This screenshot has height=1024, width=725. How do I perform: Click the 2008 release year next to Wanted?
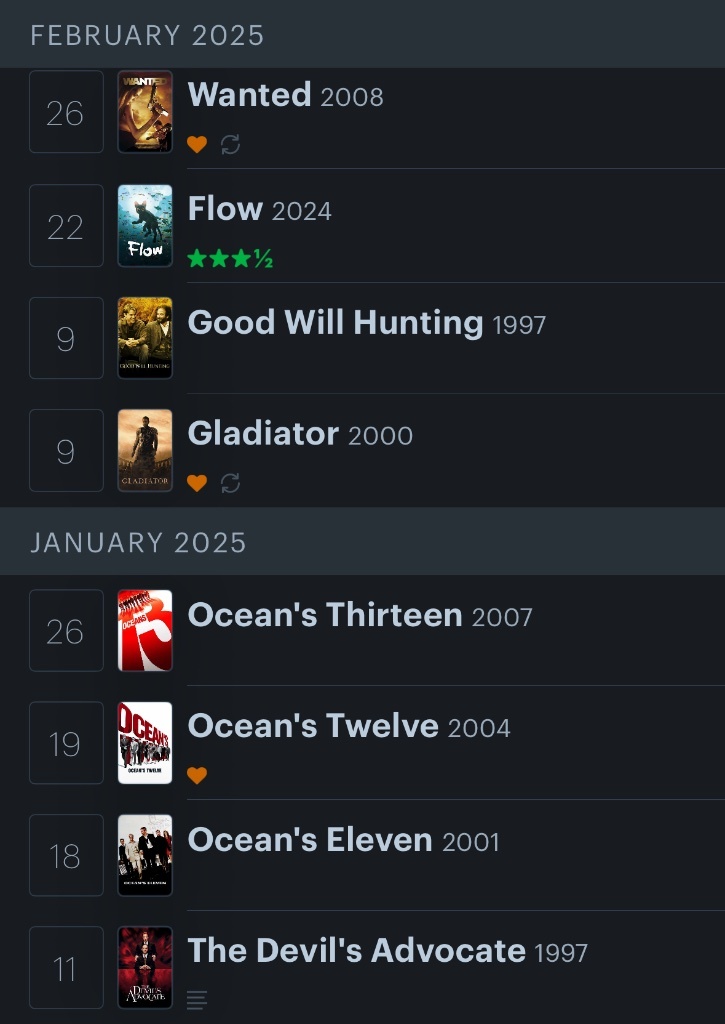click(x=352, y=97)
